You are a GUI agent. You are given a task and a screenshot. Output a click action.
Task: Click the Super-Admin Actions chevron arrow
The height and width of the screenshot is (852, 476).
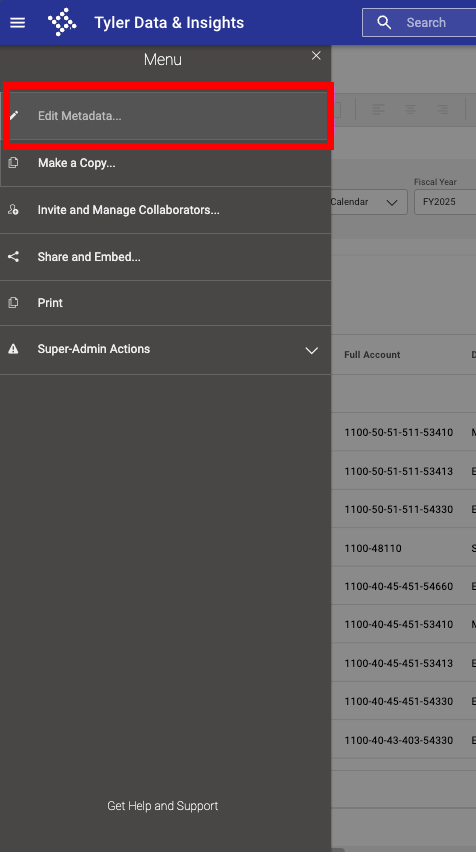click(x=311, y=350)
